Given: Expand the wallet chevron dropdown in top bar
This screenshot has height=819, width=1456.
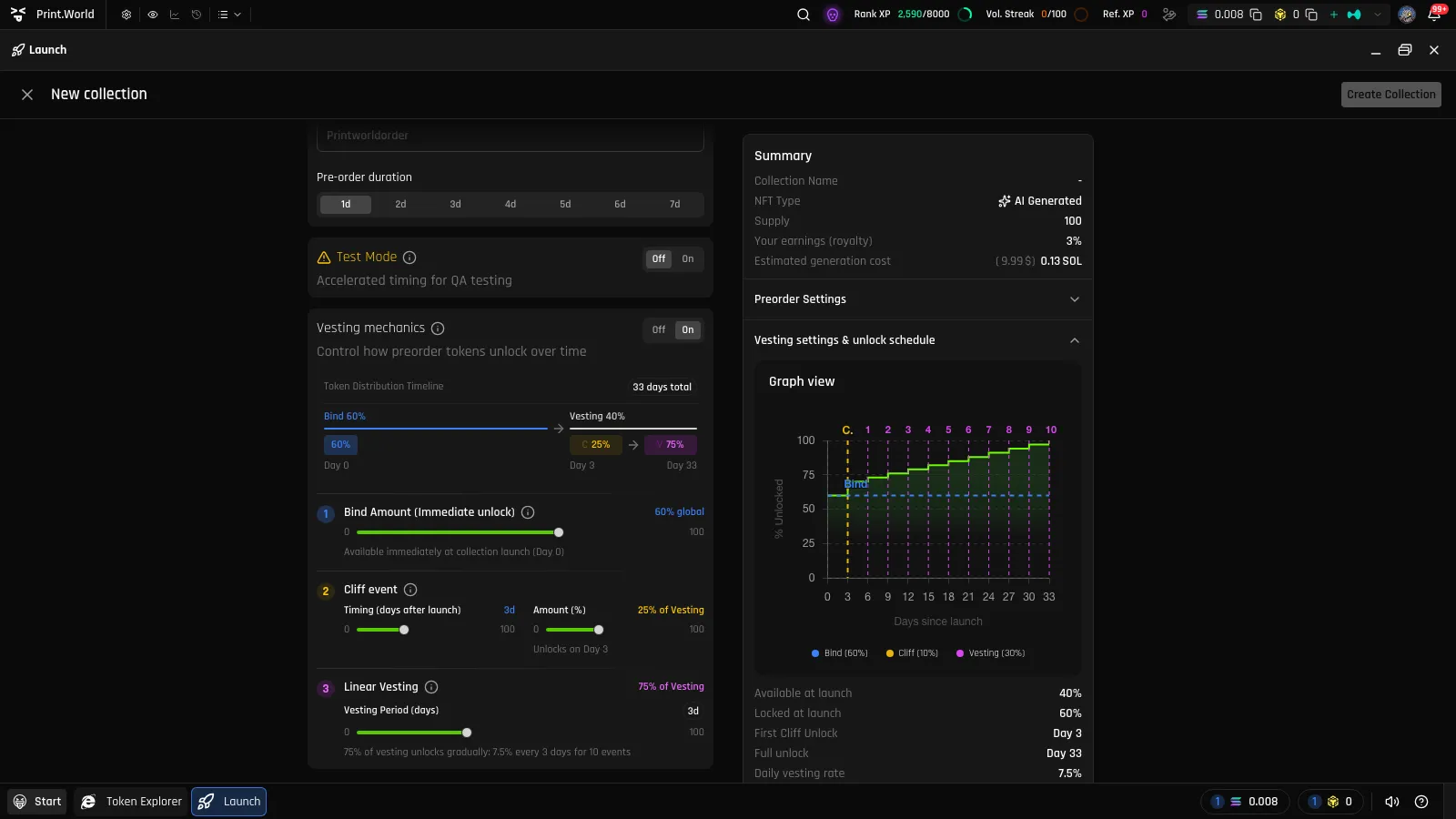Looking at the screenshot, I should (1378, 15).
